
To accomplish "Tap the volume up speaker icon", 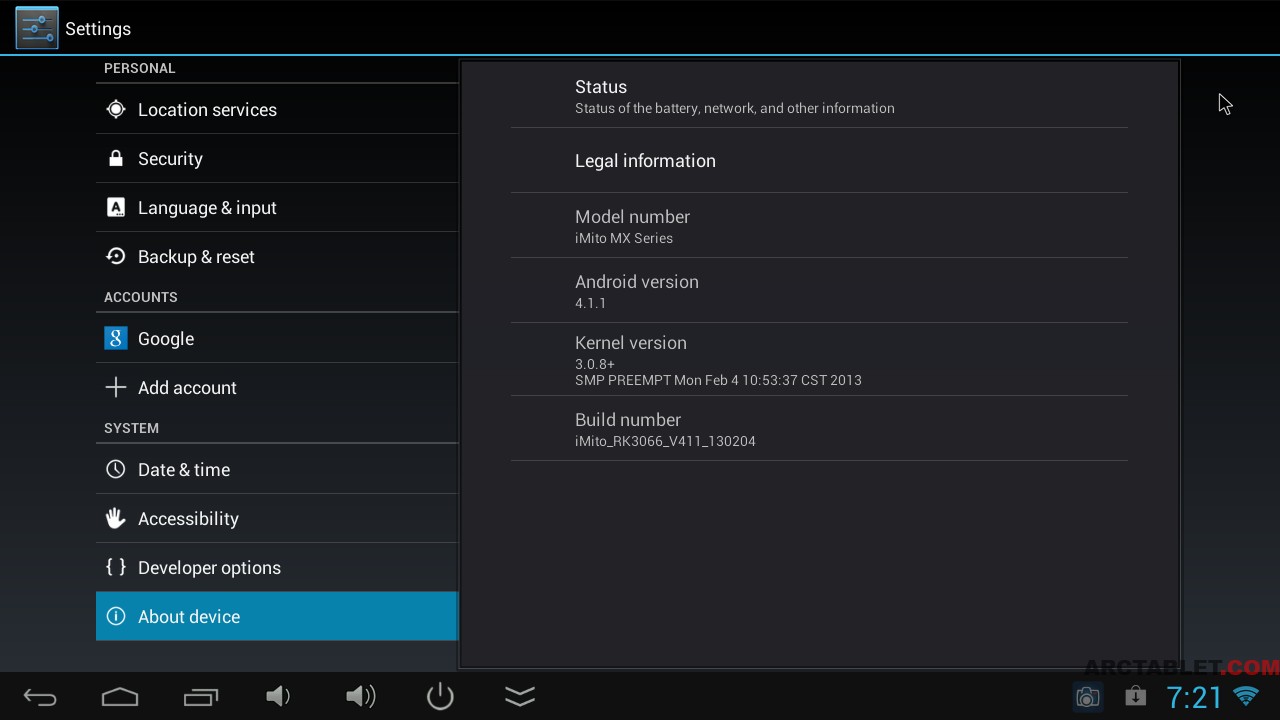I will pos(360,696).
